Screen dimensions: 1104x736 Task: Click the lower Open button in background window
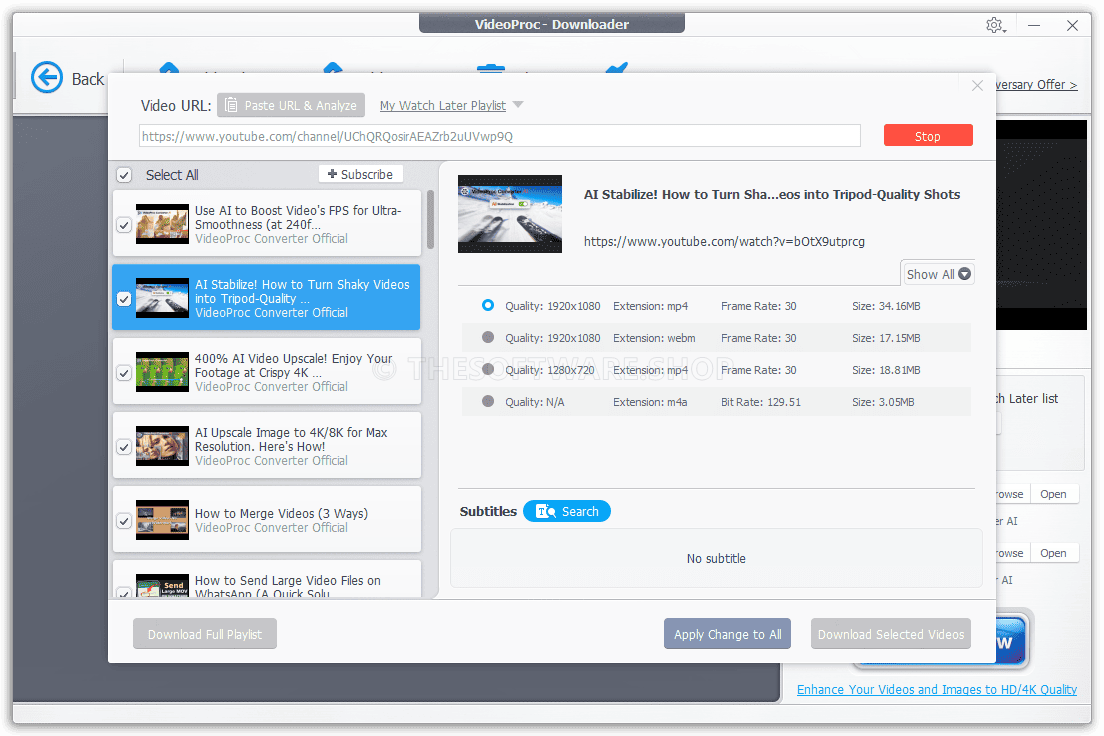(x=1053, y=553)
